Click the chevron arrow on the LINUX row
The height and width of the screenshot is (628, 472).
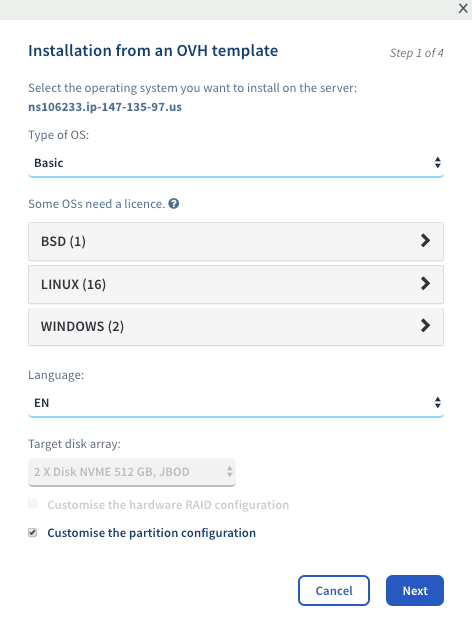[x=425, y=284]
